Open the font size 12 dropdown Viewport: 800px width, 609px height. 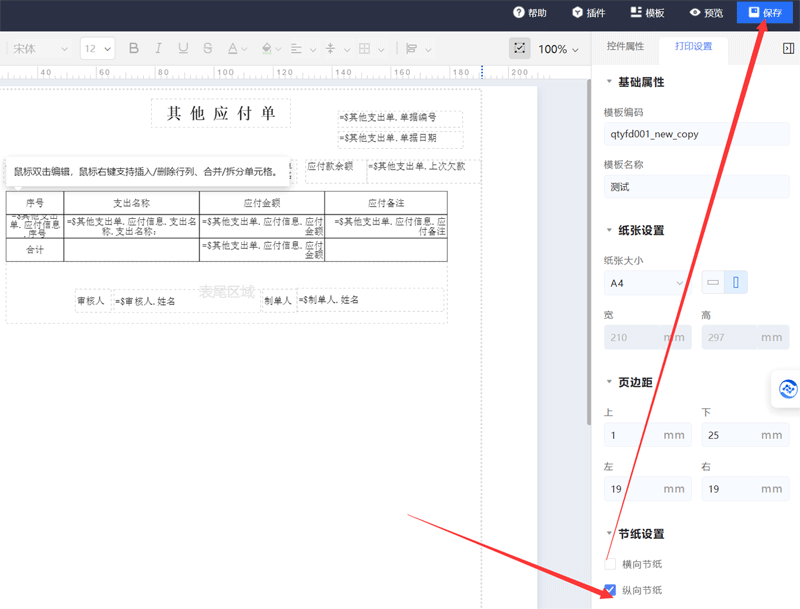tap(97, 49)
